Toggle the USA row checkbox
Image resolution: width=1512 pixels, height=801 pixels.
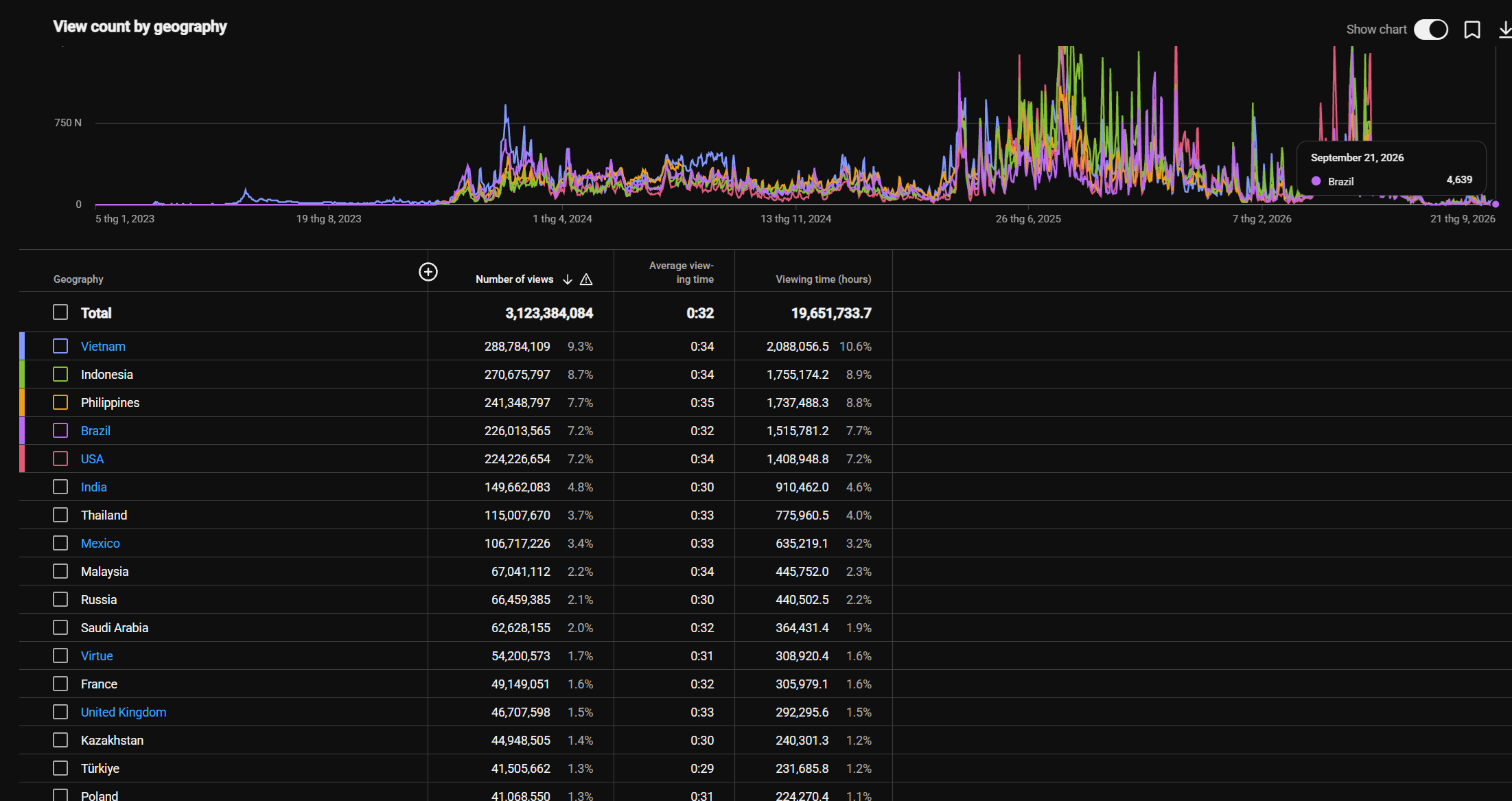coord(60,458)
